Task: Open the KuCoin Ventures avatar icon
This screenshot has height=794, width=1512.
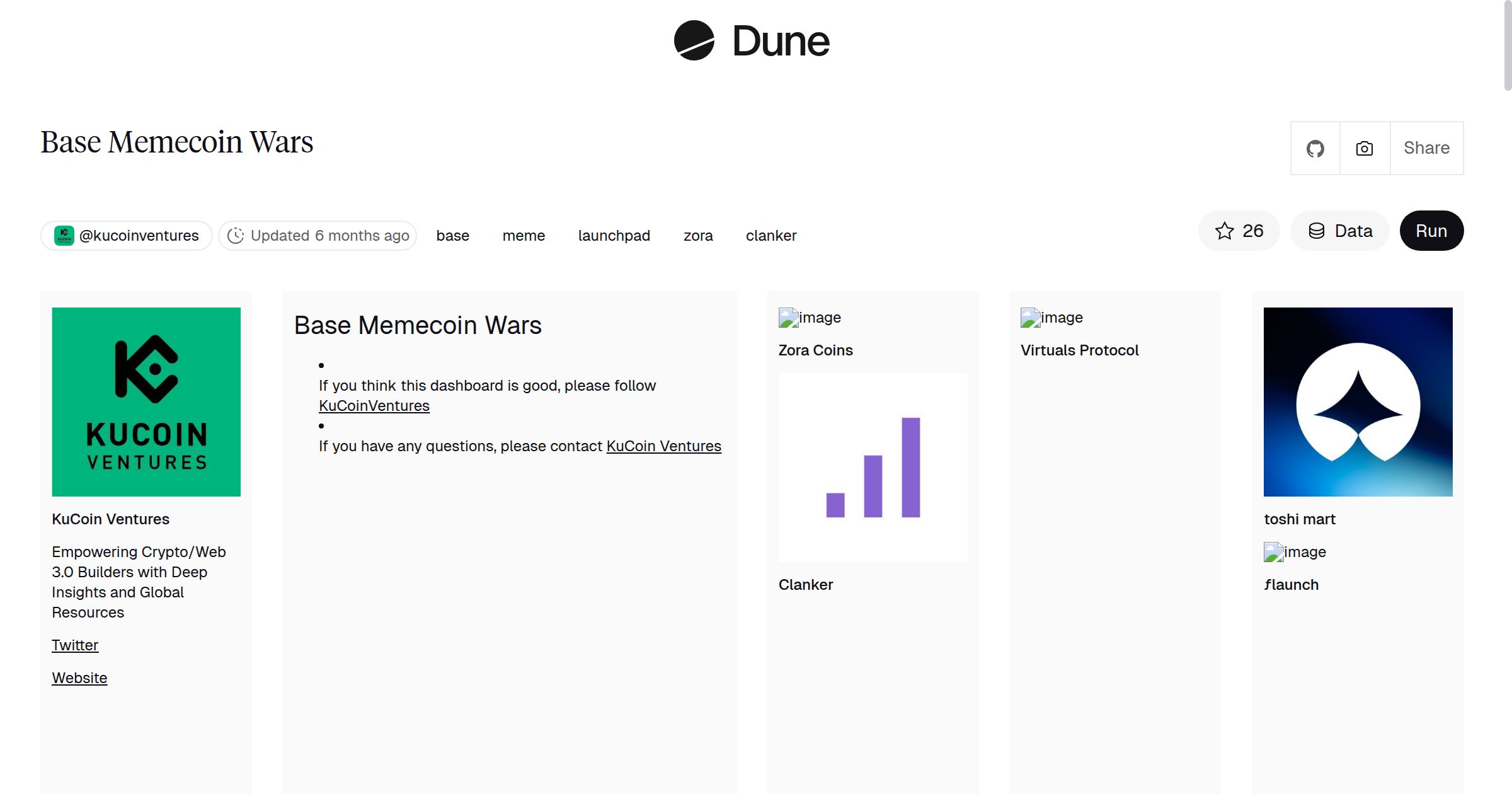Action: pos(64,235)
